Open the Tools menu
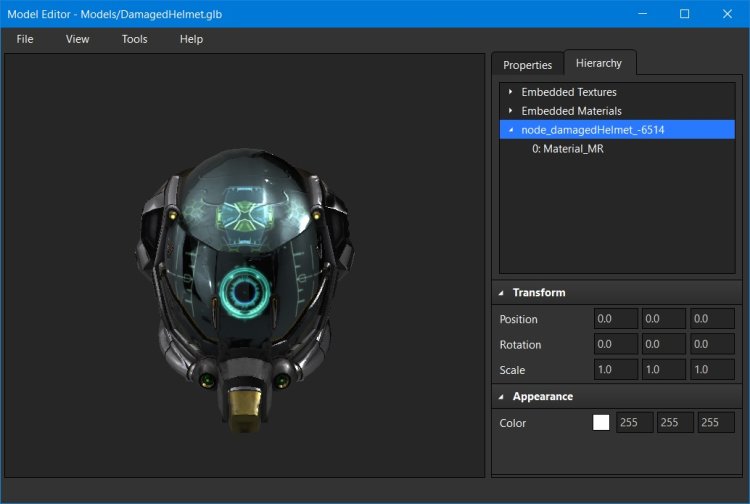Screen dimensions: 750x504 pyautogui.click(x=134, y=39)
